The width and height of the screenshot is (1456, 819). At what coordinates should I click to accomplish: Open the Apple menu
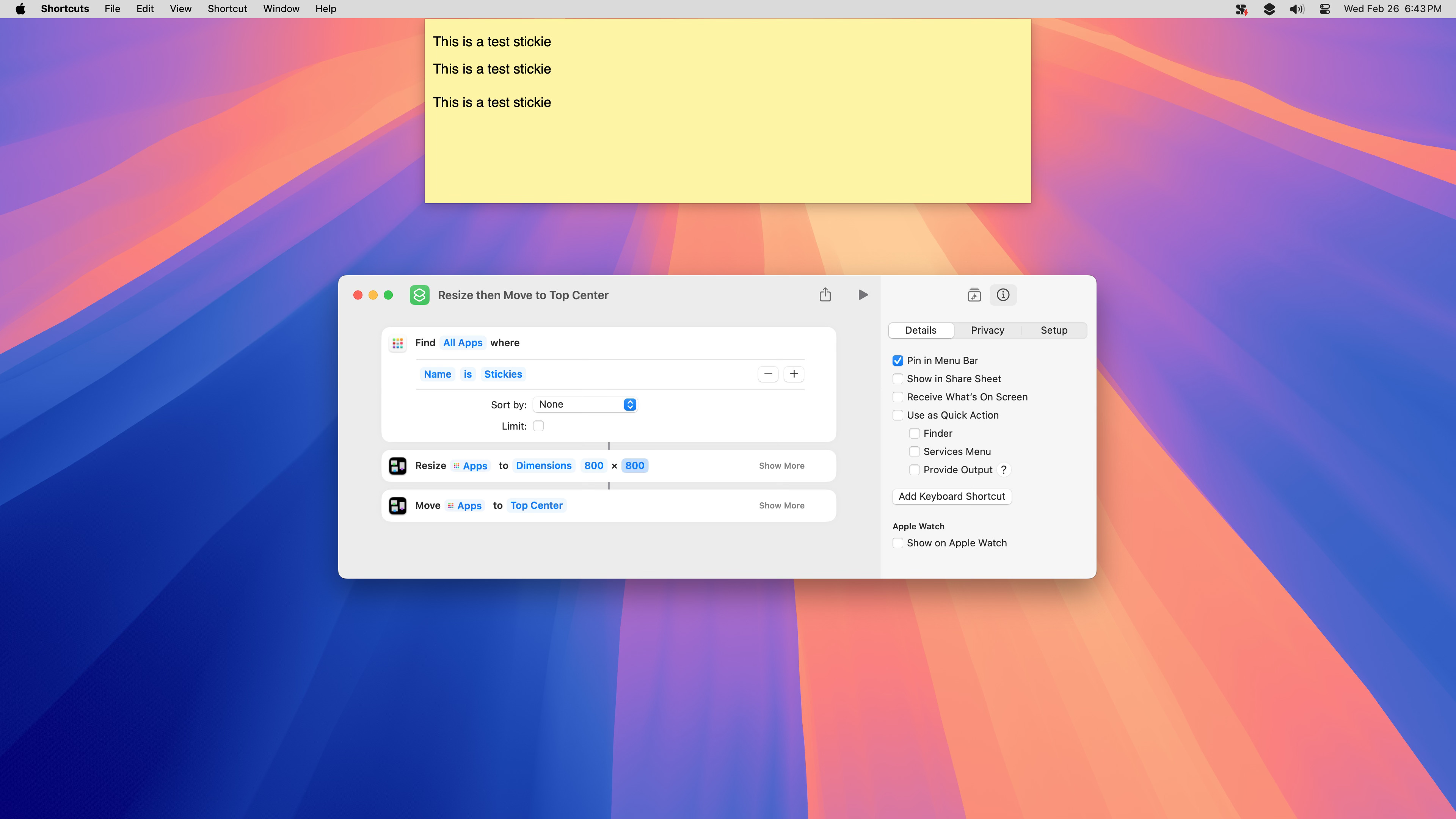[x=20, y=8]
